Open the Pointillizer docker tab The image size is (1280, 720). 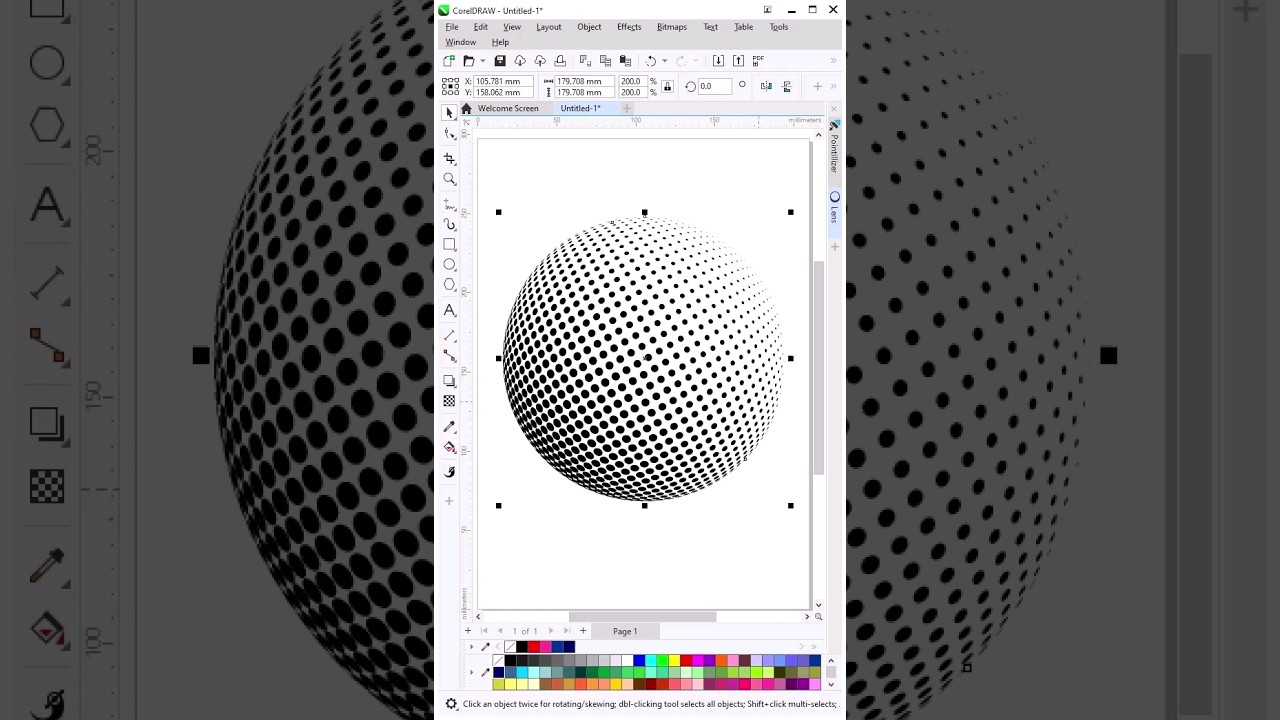click(834, 147)
